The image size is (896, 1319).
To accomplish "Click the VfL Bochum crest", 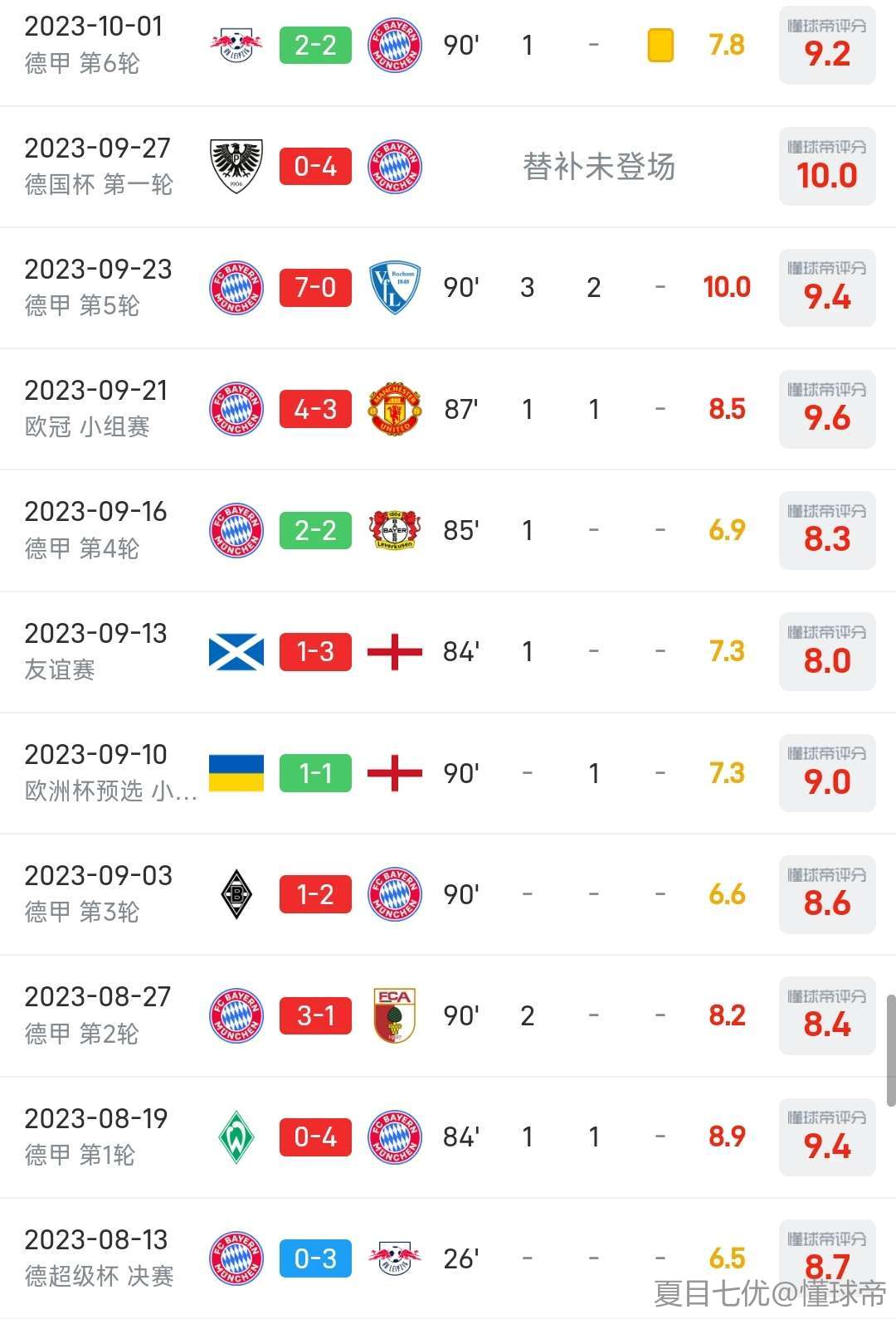I will pyautogui.click(x=395, y=288).
